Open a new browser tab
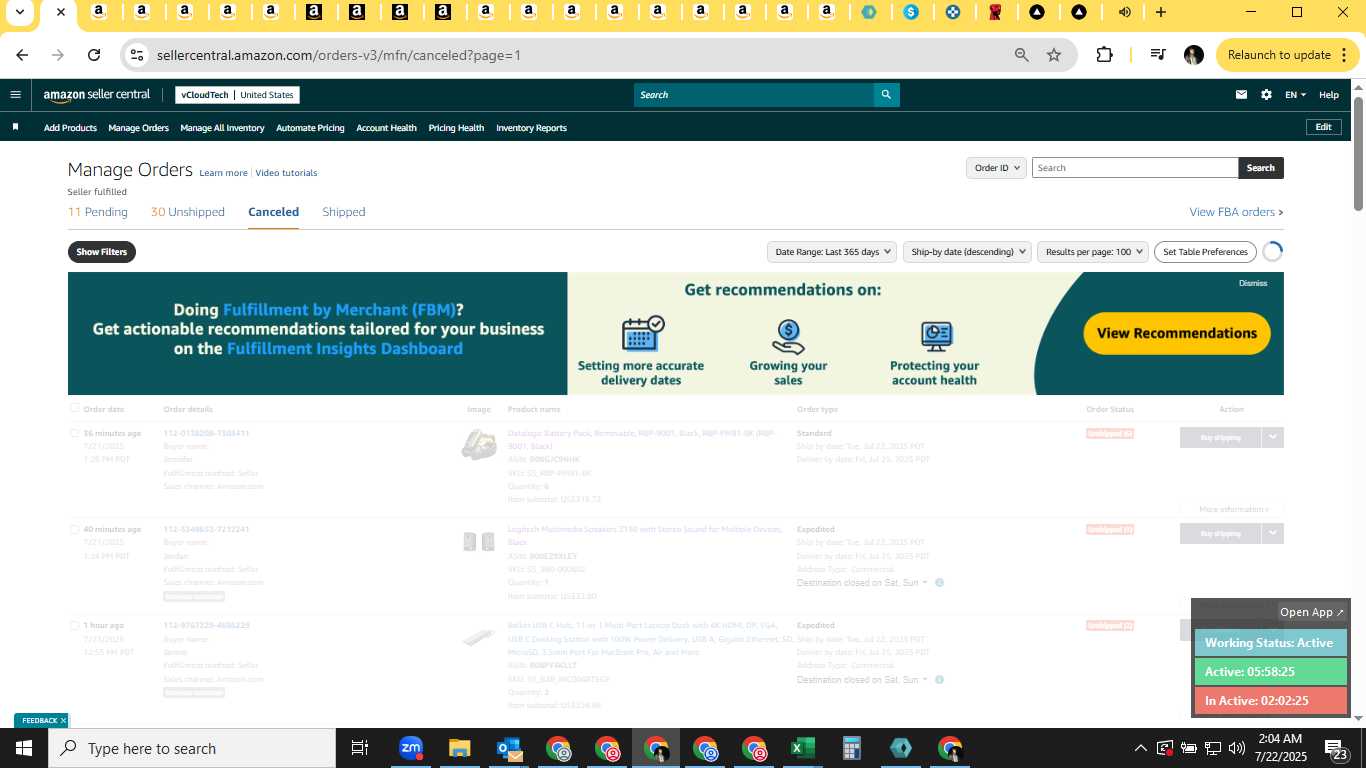Viewport: 1366px width, 768px height. 1160,12
